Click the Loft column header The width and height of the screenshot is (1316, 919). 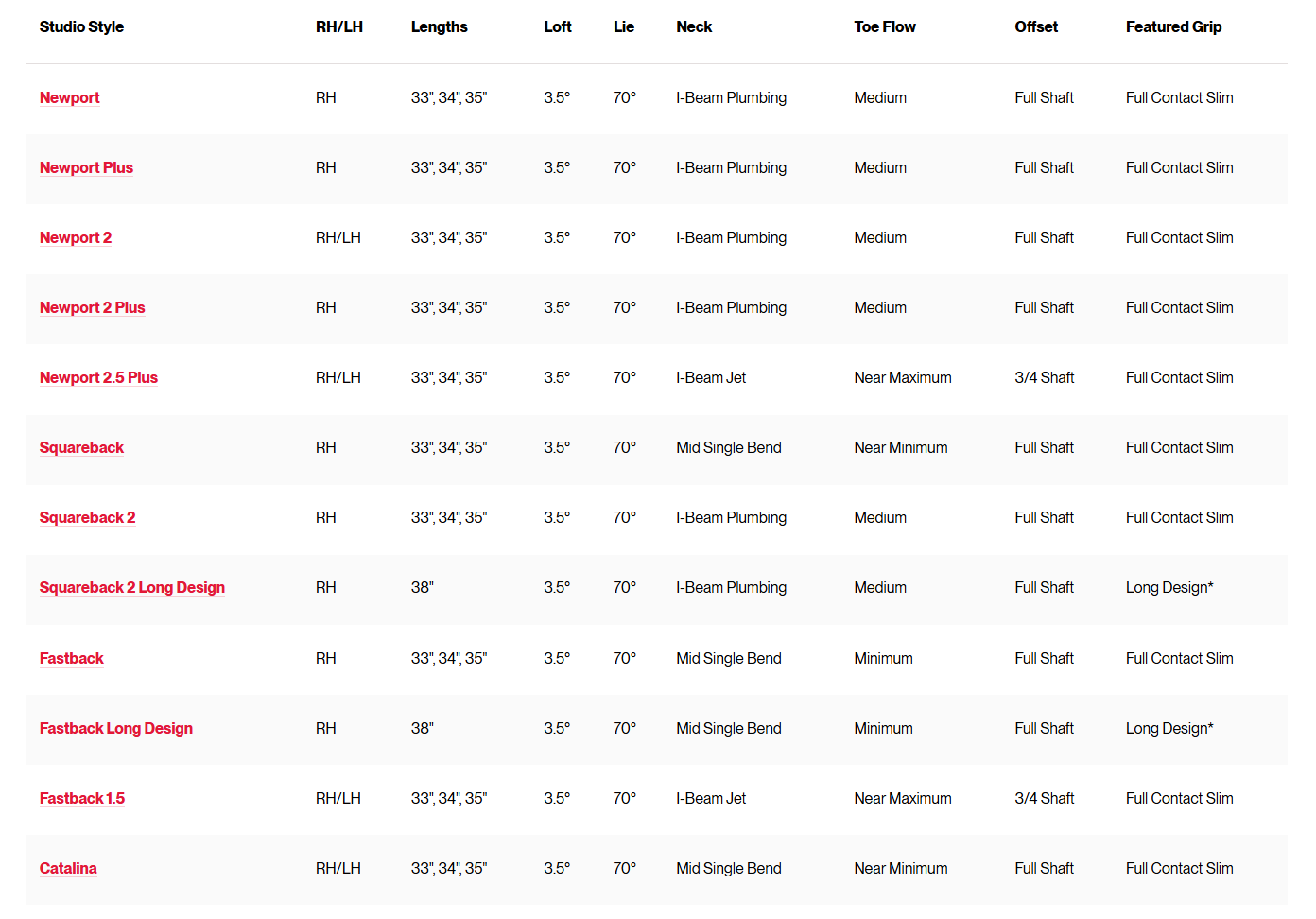pos(557,26)
